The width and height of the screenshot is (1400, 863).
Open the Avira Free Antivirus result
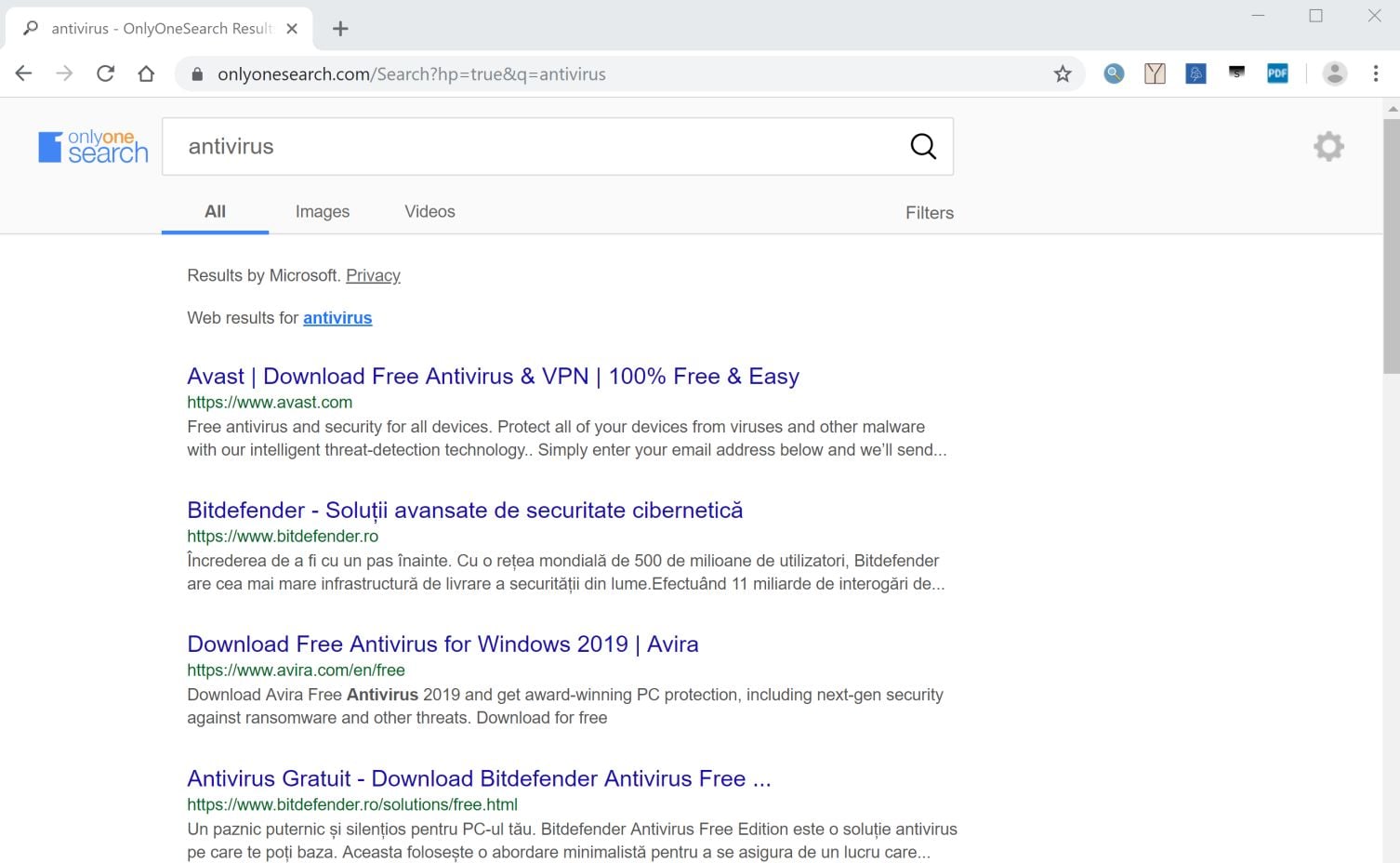442,644
